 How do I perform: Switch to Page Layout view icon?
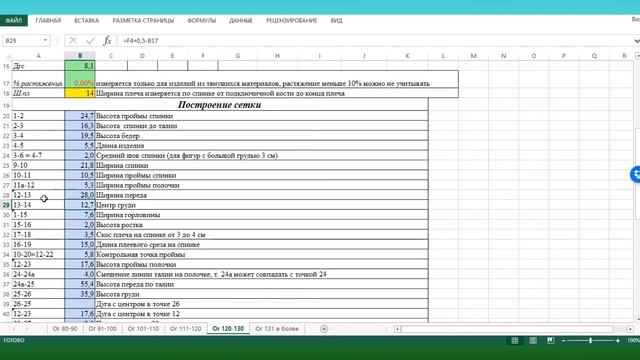[x=533, y=340]
